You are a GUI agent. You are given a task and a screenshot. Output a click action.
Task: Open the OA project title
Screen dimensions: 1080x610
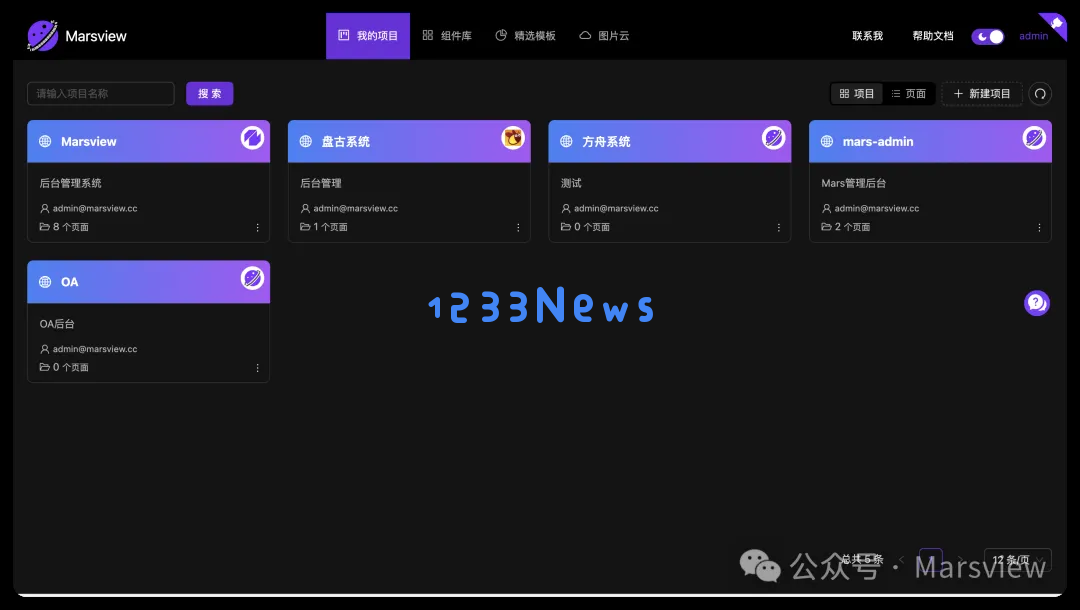[70, 282]
